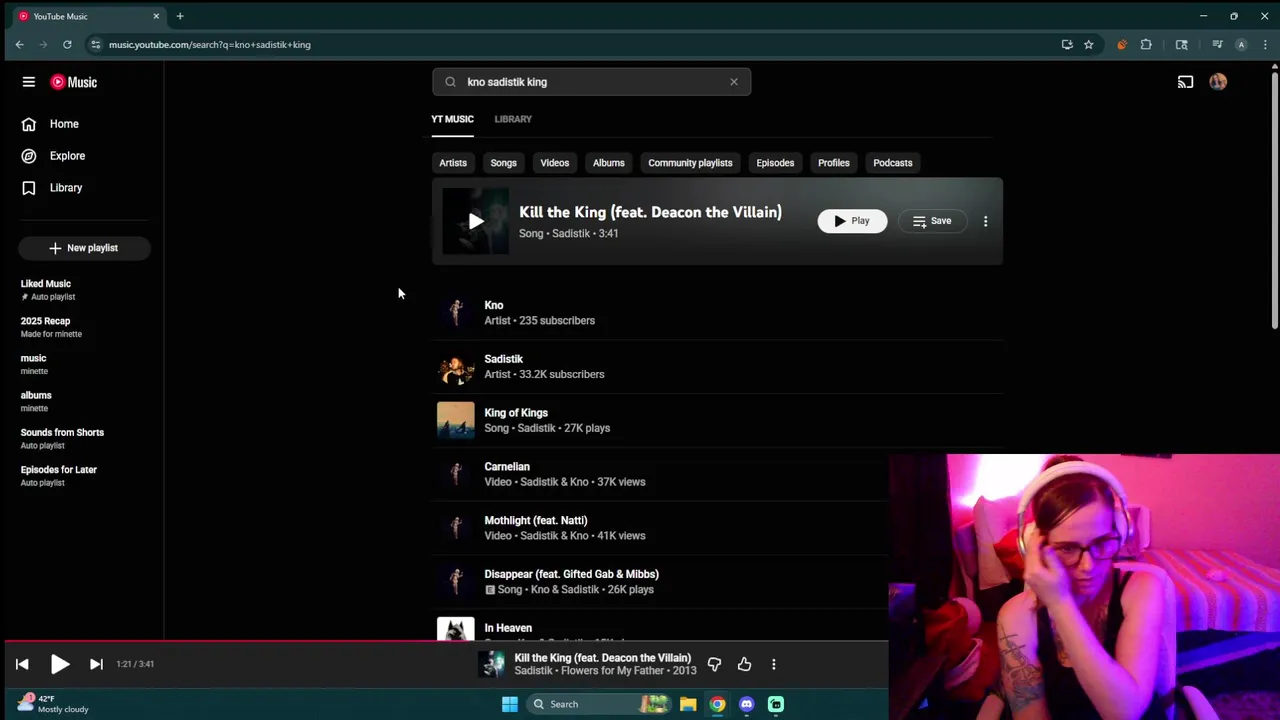1280x720 pixels.
Task: Open the hamburger guide menu
Action: pyautogui.click(x=29, y=82)
